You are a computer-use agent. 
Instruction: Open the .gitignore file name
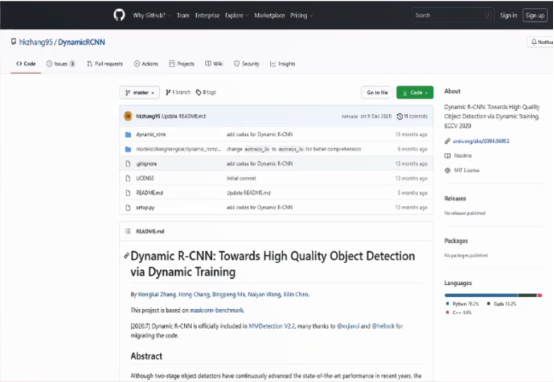(x=146, y=164)
